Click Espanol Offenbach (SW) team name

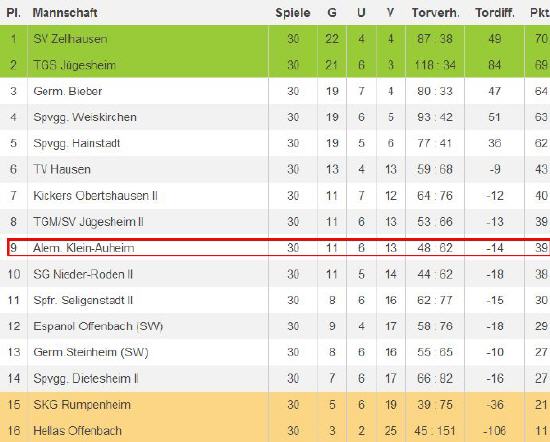98,326
